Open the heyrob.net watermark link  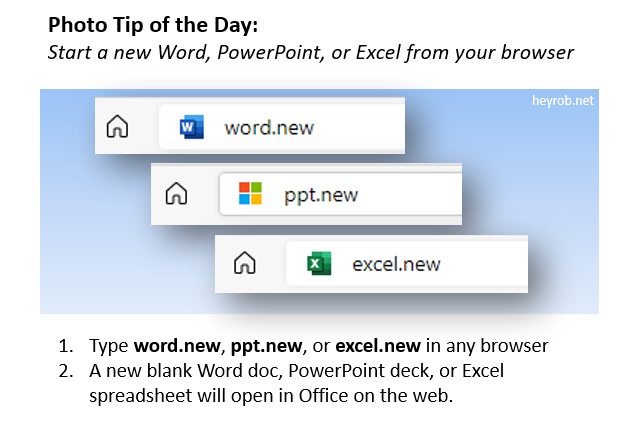(564, 101)
